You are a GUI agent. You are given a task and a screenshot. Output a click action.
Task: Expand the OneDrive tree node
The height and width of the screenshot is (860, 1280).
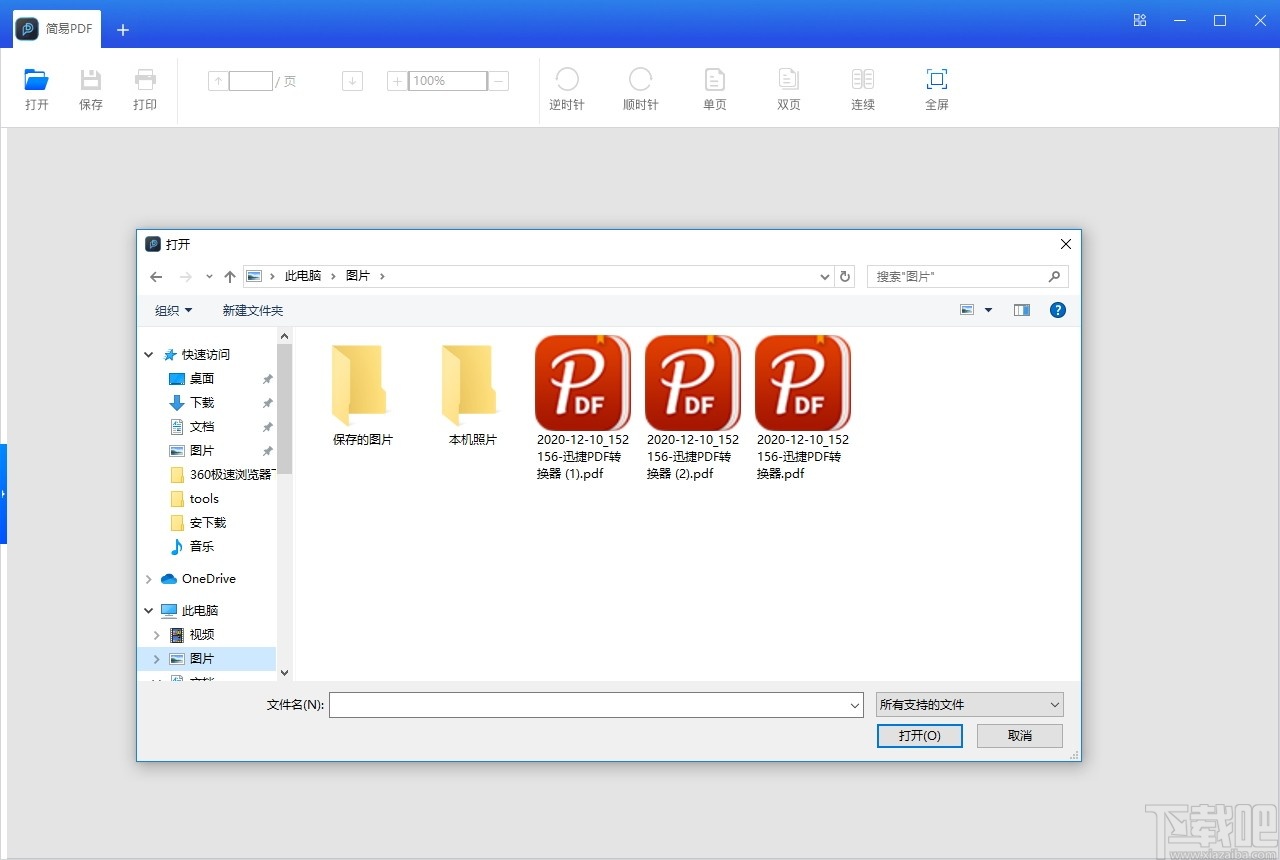coord(149,579)
